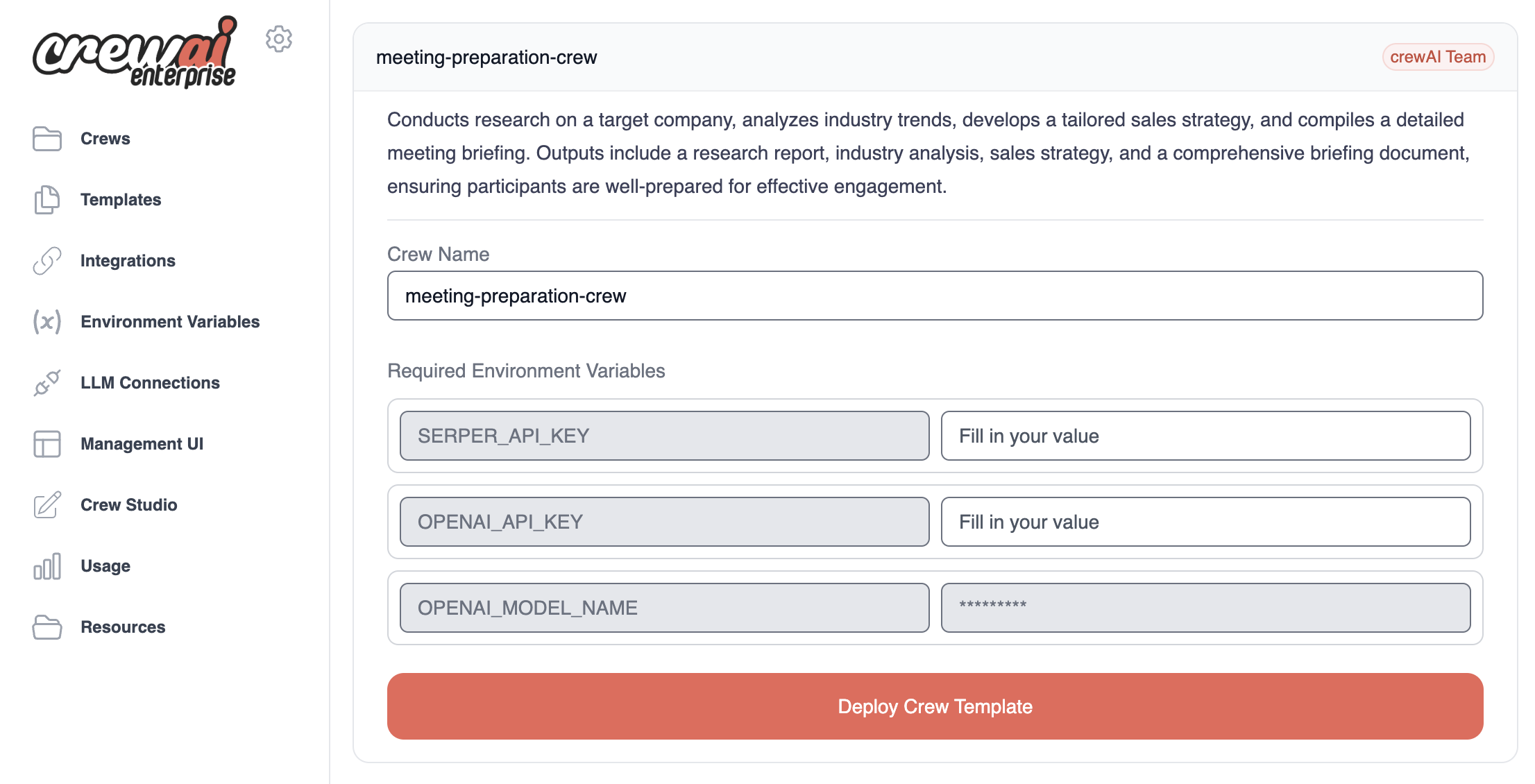
Task: Click the Resources folder icon
Action: [47, 627]
